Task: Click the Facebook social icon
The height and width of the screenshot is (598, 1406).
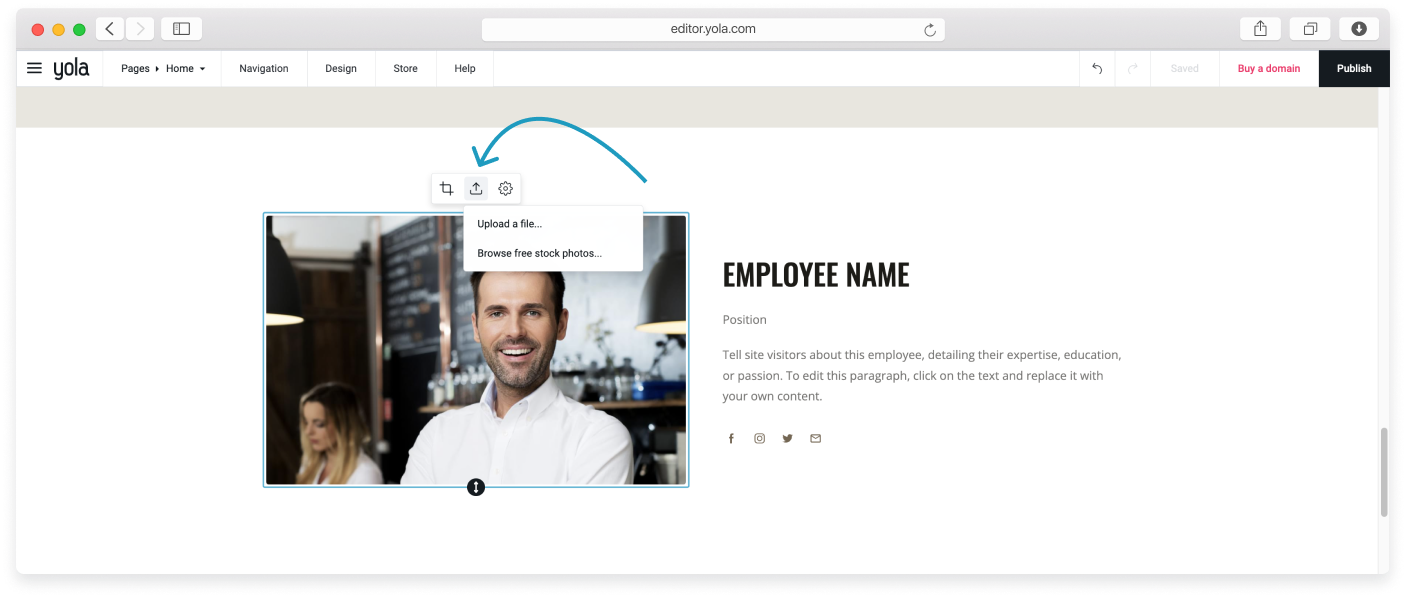Action: pyautogui.click(x=731, y=438)
